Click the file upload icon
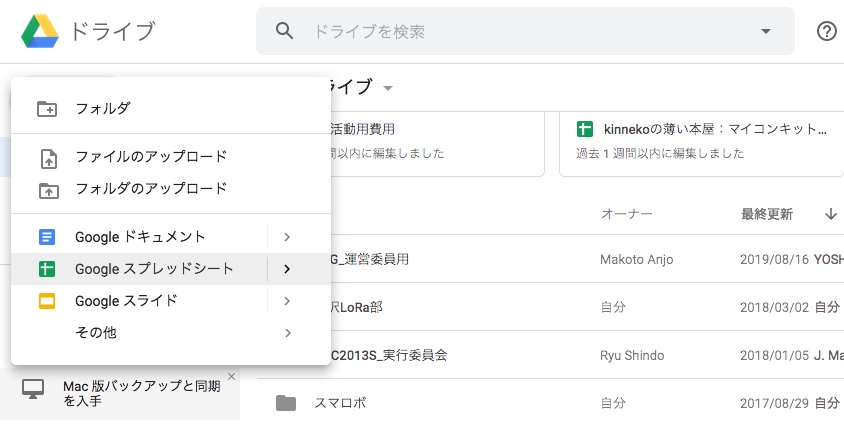 pyautogui.click(x=47, y=157)
